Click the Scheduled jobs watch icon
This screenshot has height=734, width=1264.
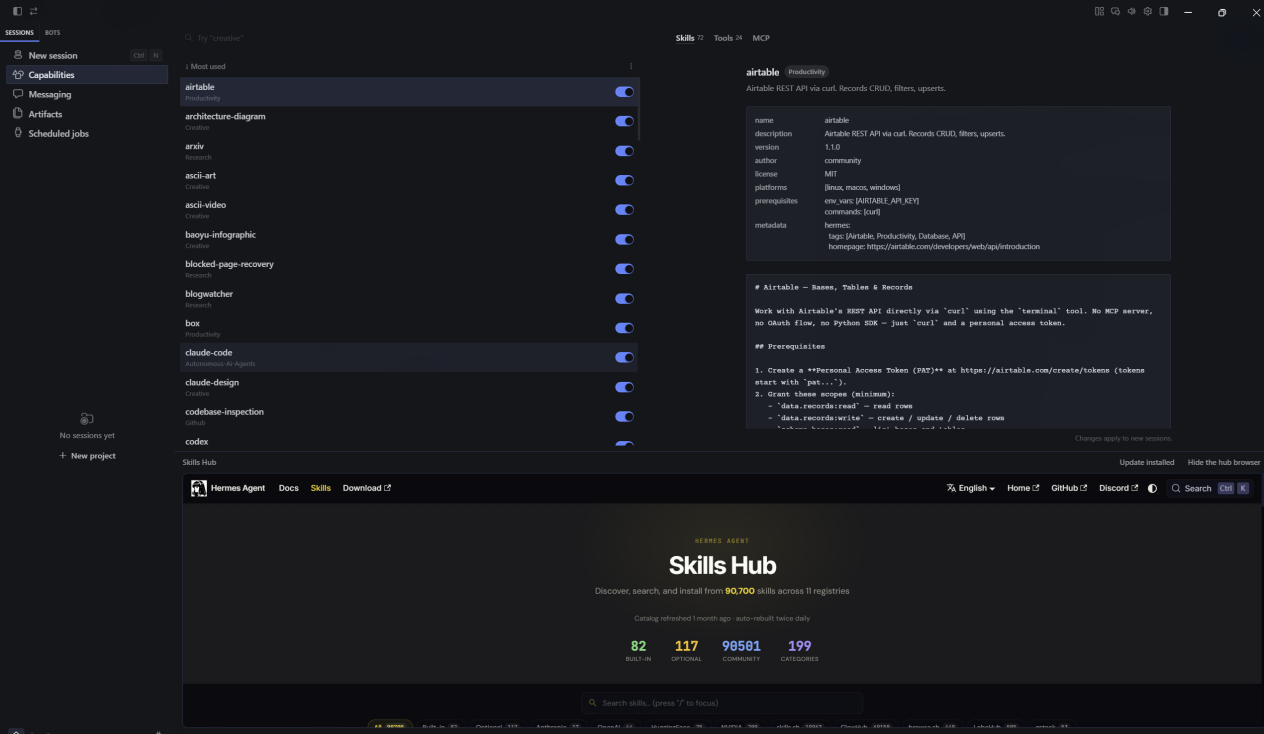pyautogui.click(x=18, y=133)
